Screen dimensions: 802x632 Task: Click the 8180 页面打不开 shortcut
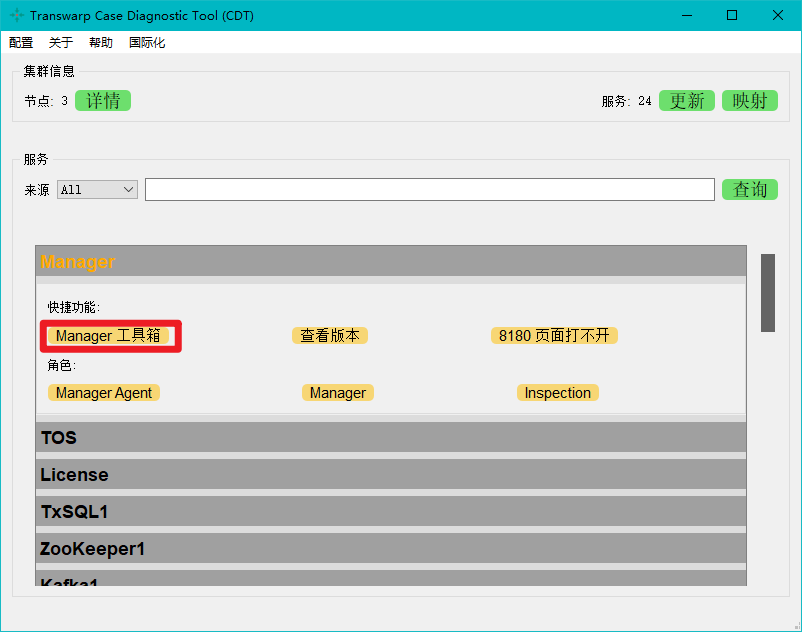point(554,335)
